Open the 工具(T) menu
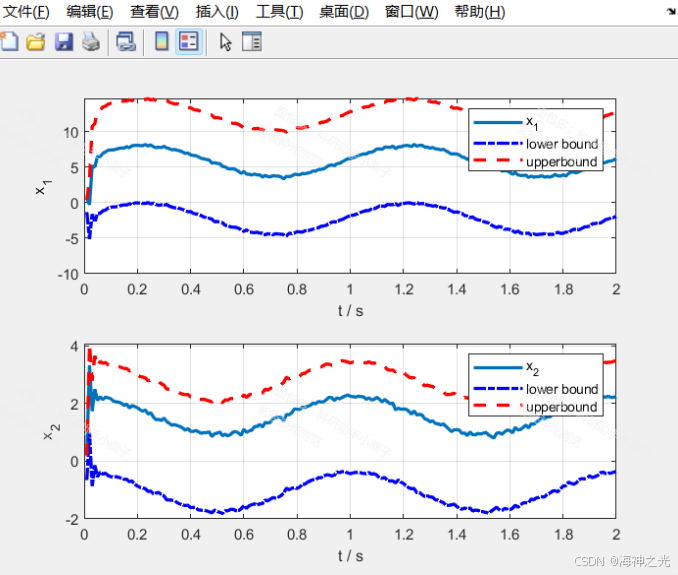This screenshot has height=575, width=678. click(279, 12)
